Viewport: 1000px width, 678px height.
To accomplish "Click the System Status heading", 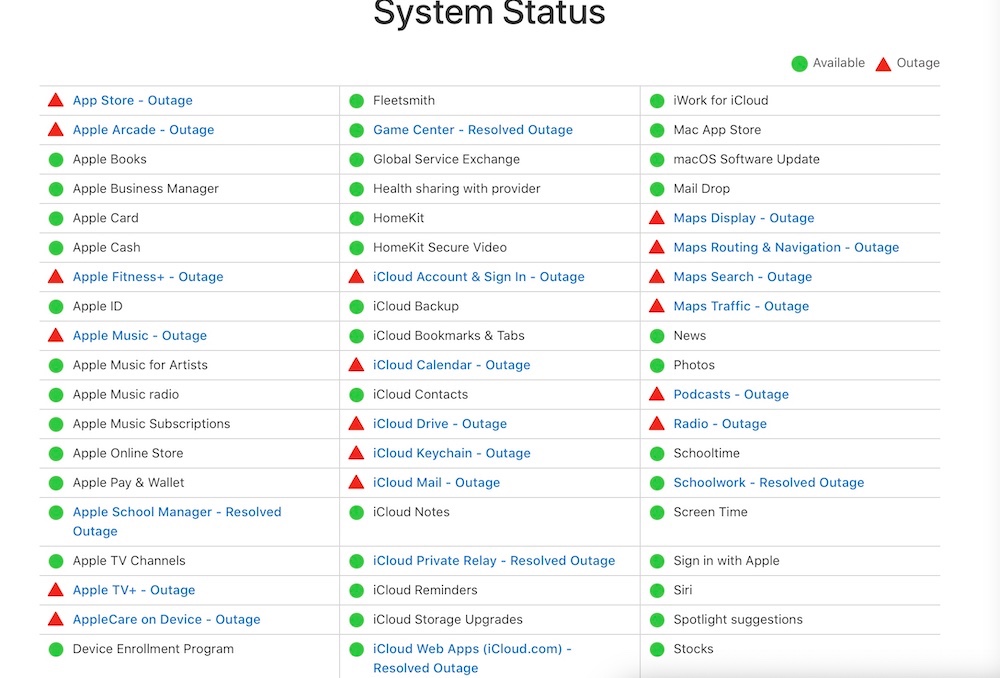I will click(x=489, y=14).
